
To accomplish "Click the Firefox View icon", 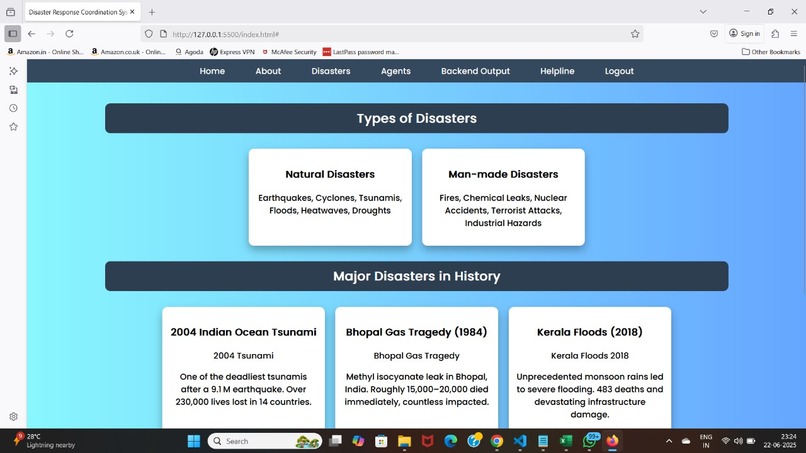I will [x=10, y=12].
